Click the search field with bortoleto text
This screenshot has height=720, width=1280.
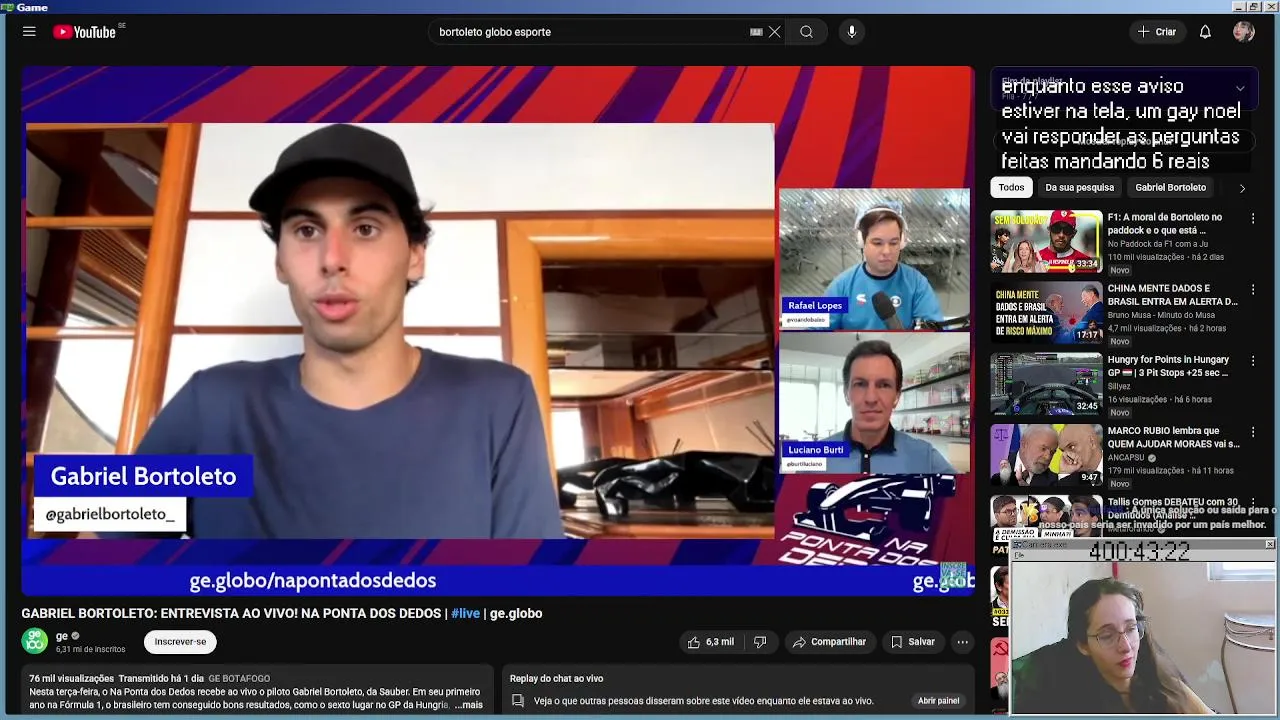592,32
